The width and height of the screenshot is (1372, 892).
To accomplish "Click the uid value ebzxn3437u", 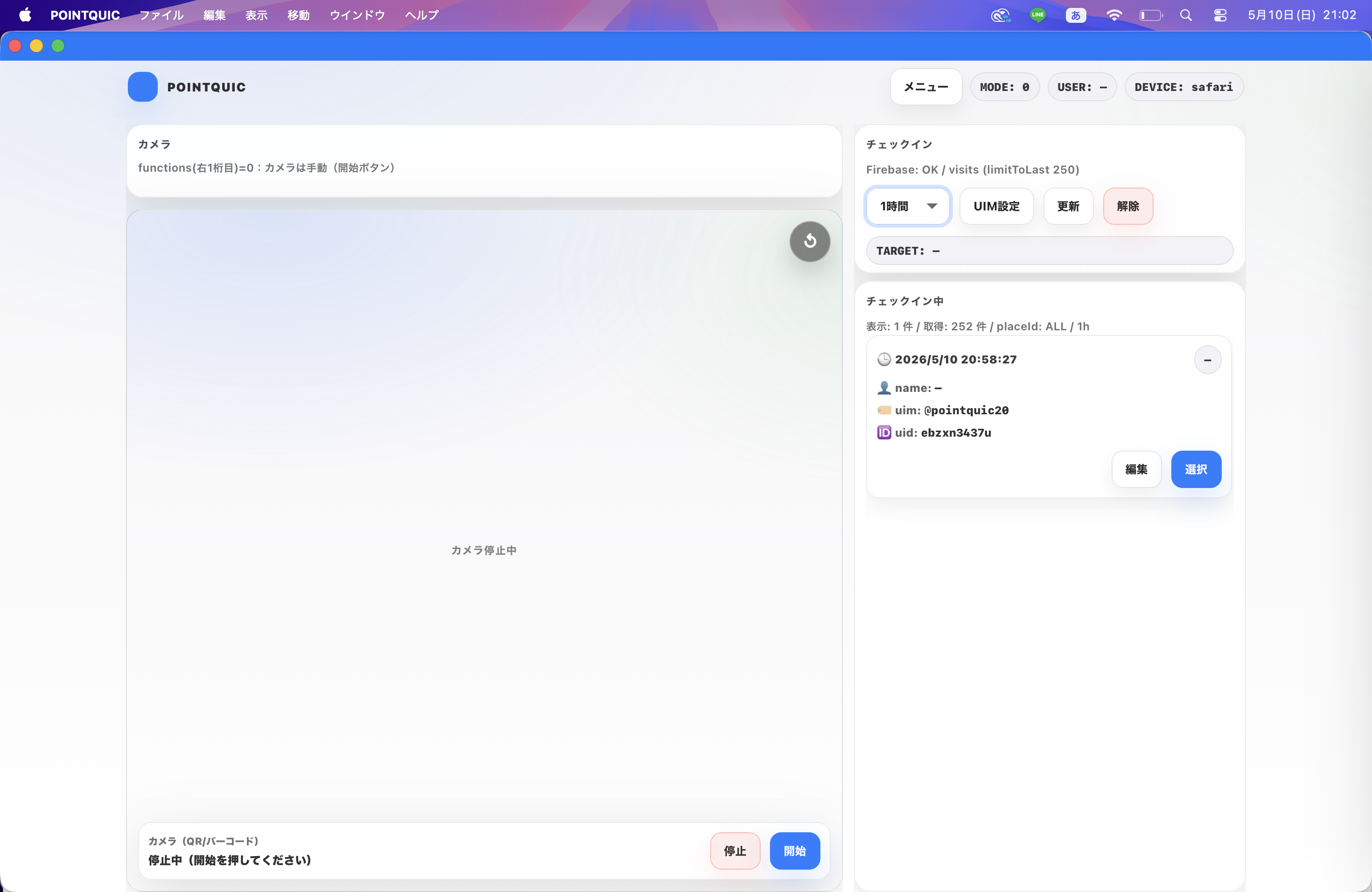I will (x=956, y=433).
